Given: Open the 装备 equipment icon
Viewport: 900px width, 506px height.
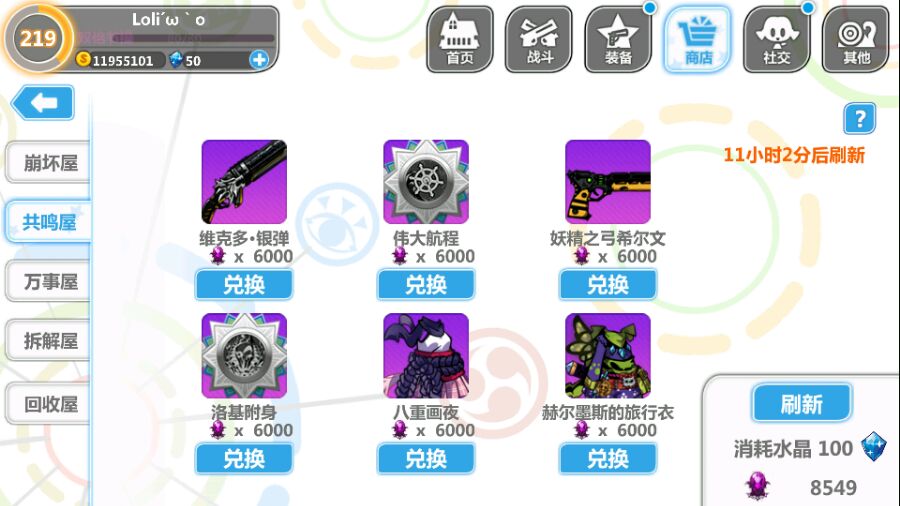Looking at the screenshot, I should [618, 40].
